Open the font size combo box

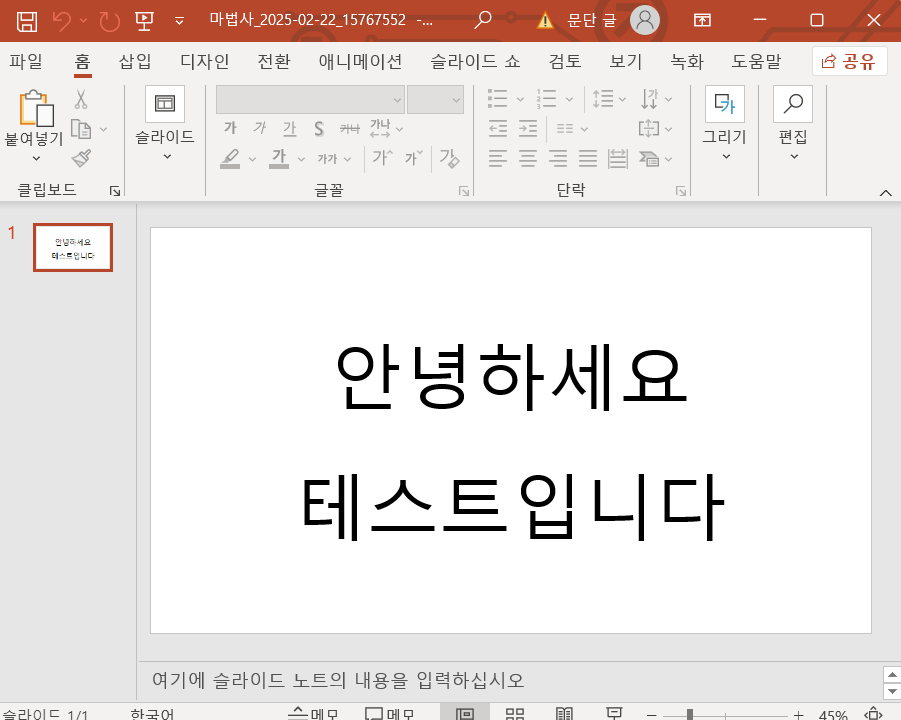point(436,99)
